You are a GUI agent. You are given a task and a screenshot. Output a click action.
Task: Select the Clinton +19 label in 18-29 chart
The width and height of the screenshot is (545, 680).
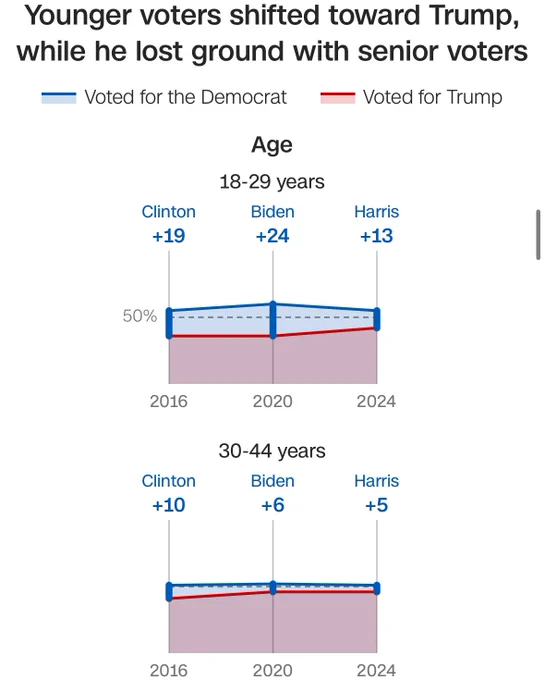(169, 224)
